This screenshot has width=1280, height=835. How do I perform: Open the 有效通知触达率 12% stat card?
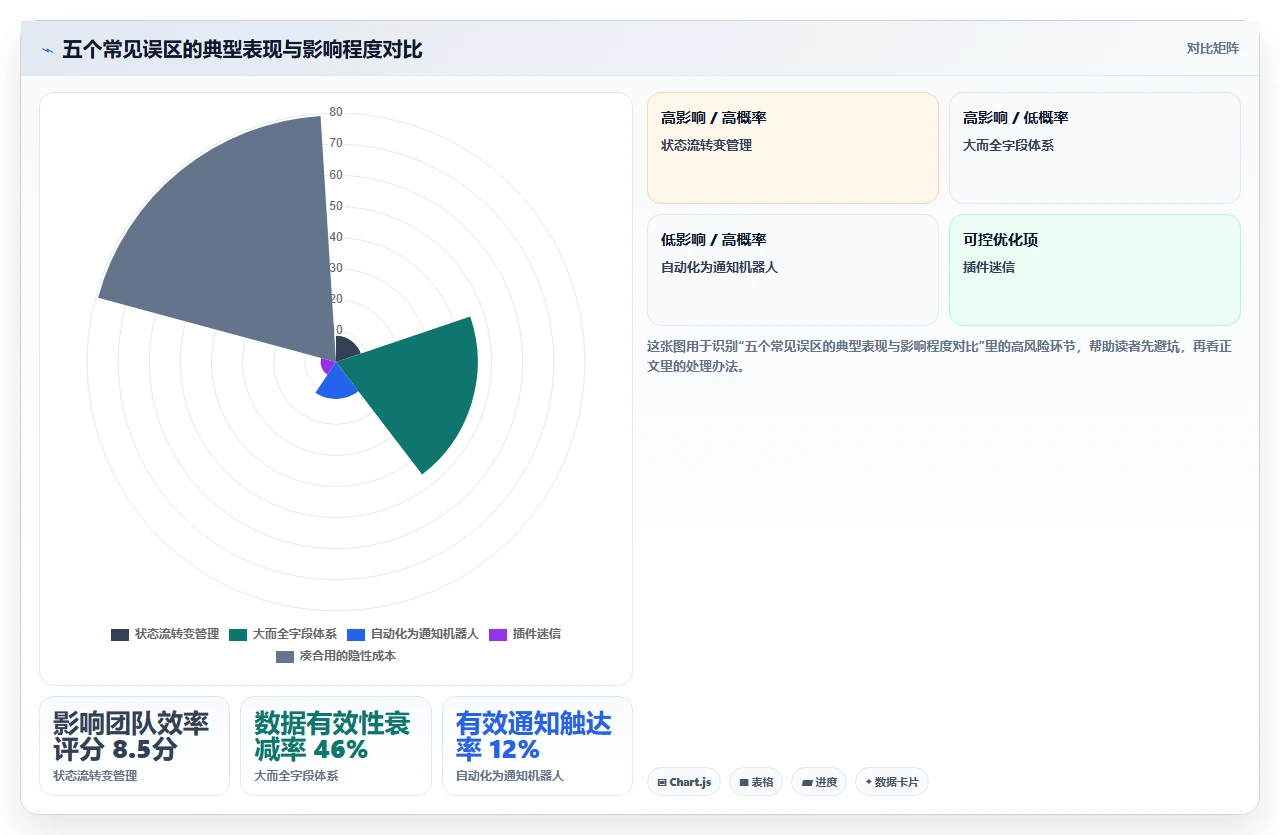click(537, 746)
